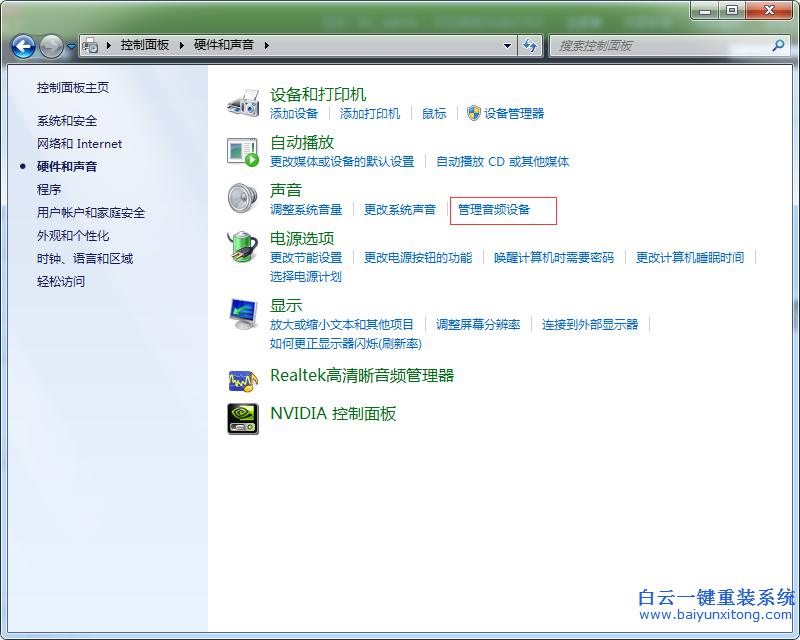Open 声音 settings via the speaker icon
Screen dimensions: 800x640
pos(240,198)
